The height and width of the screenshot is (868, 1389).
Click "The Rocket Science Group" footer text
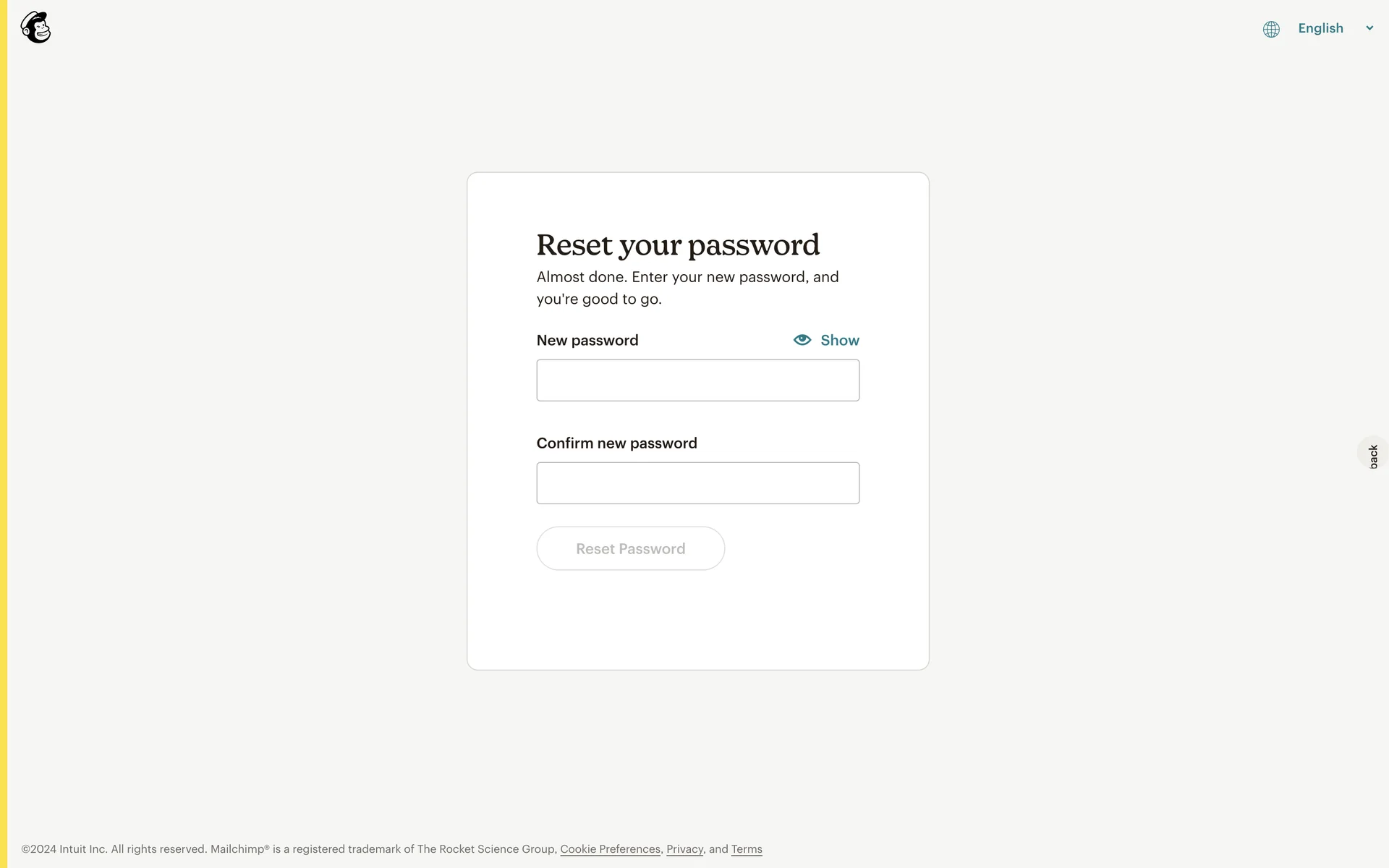click(x=486, y=849)
